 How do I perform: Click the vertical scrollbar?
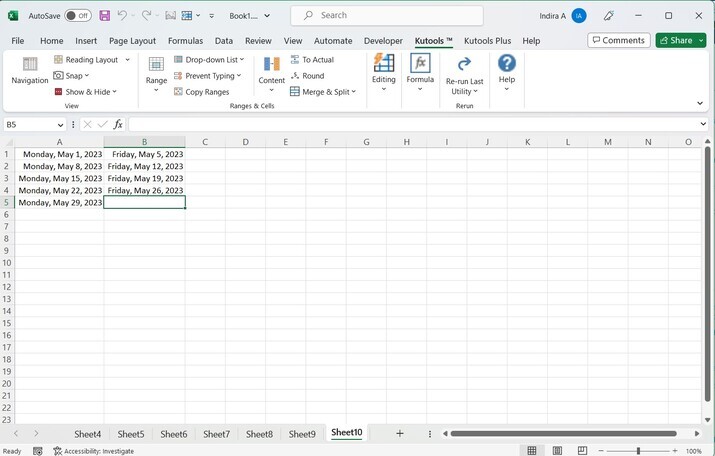tap(707, 274)
